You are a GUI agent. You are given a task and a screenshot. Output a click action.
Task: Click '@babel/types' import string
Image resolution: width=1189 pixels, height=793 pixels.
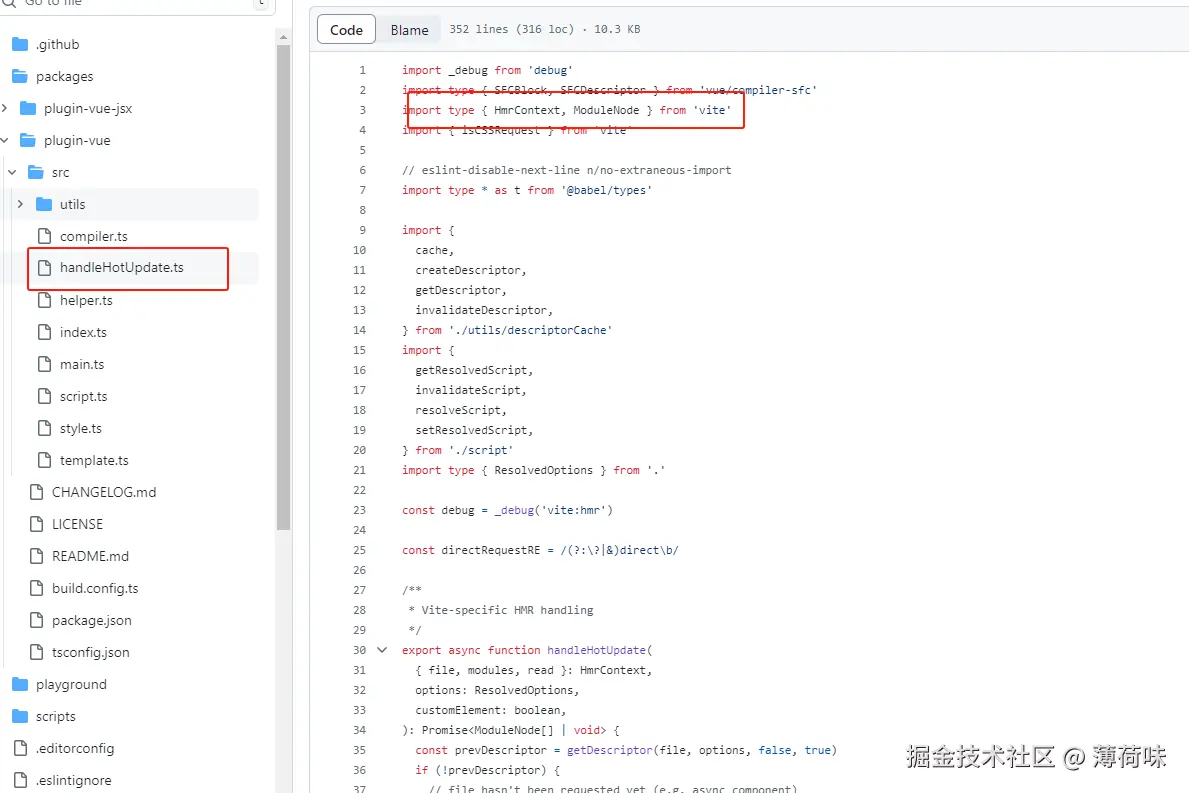pos(606,190)
